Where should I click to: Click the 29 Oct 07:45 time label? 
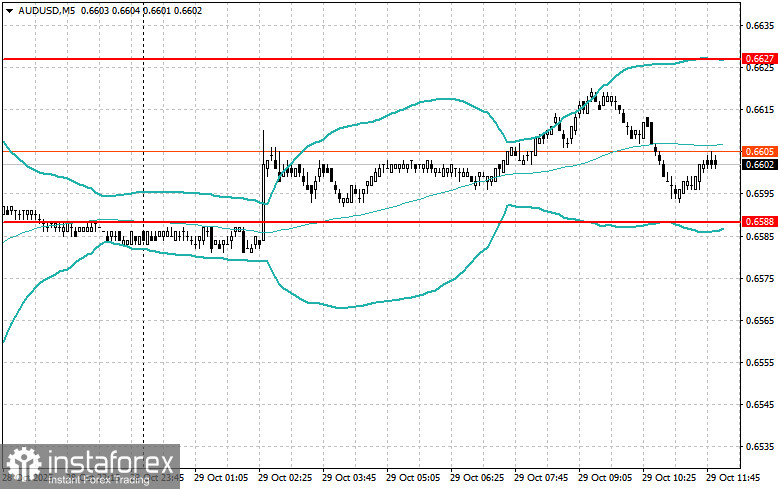click(x=541, y=478)
